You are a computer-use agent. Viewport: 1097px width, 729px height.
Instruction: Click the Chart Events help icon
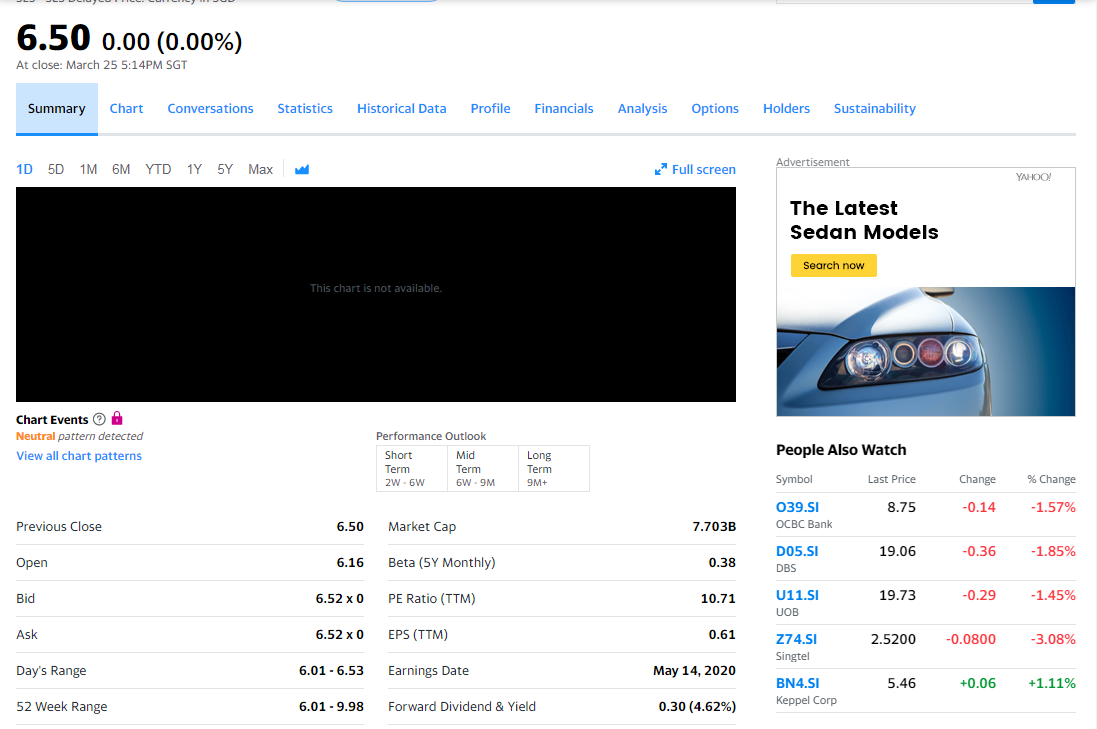(x=99, y=419)
